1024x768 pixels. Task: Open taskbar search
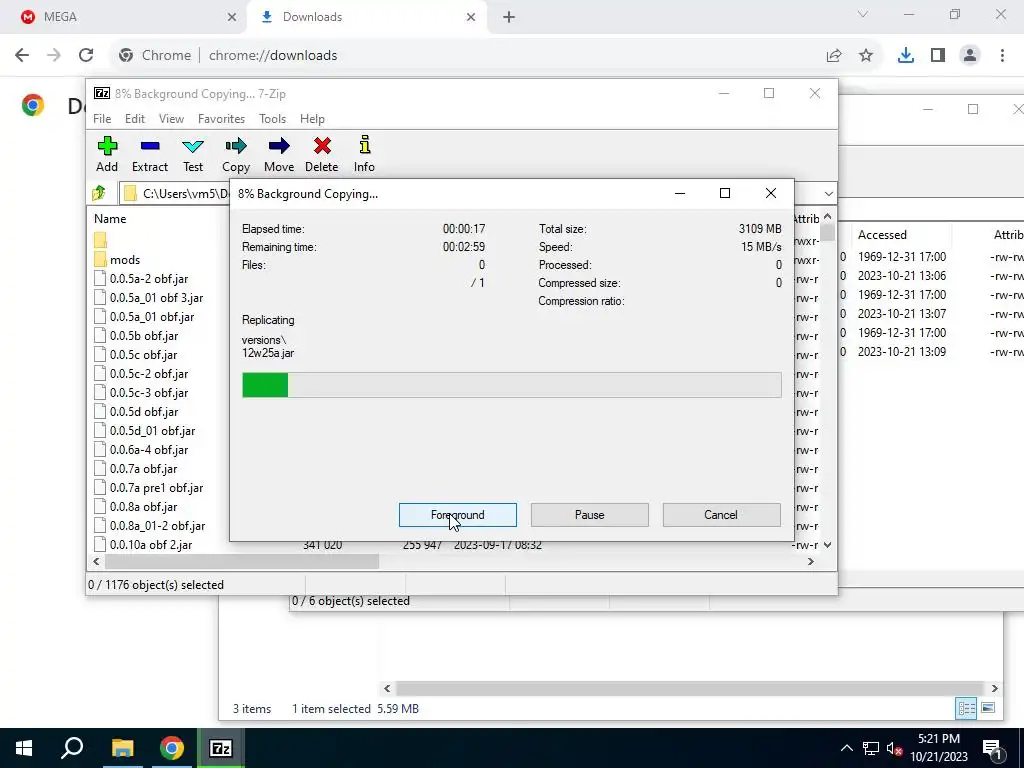coord(72,748)
